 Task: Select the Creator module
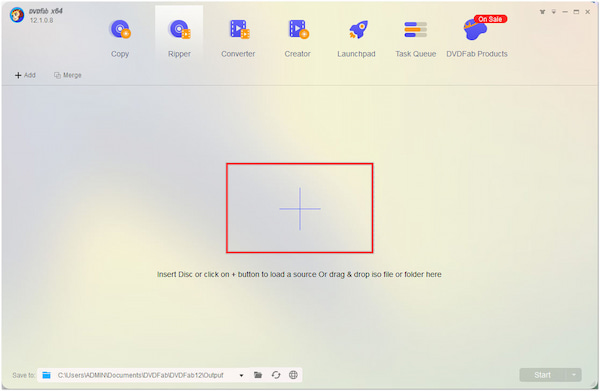click(297, 38)
